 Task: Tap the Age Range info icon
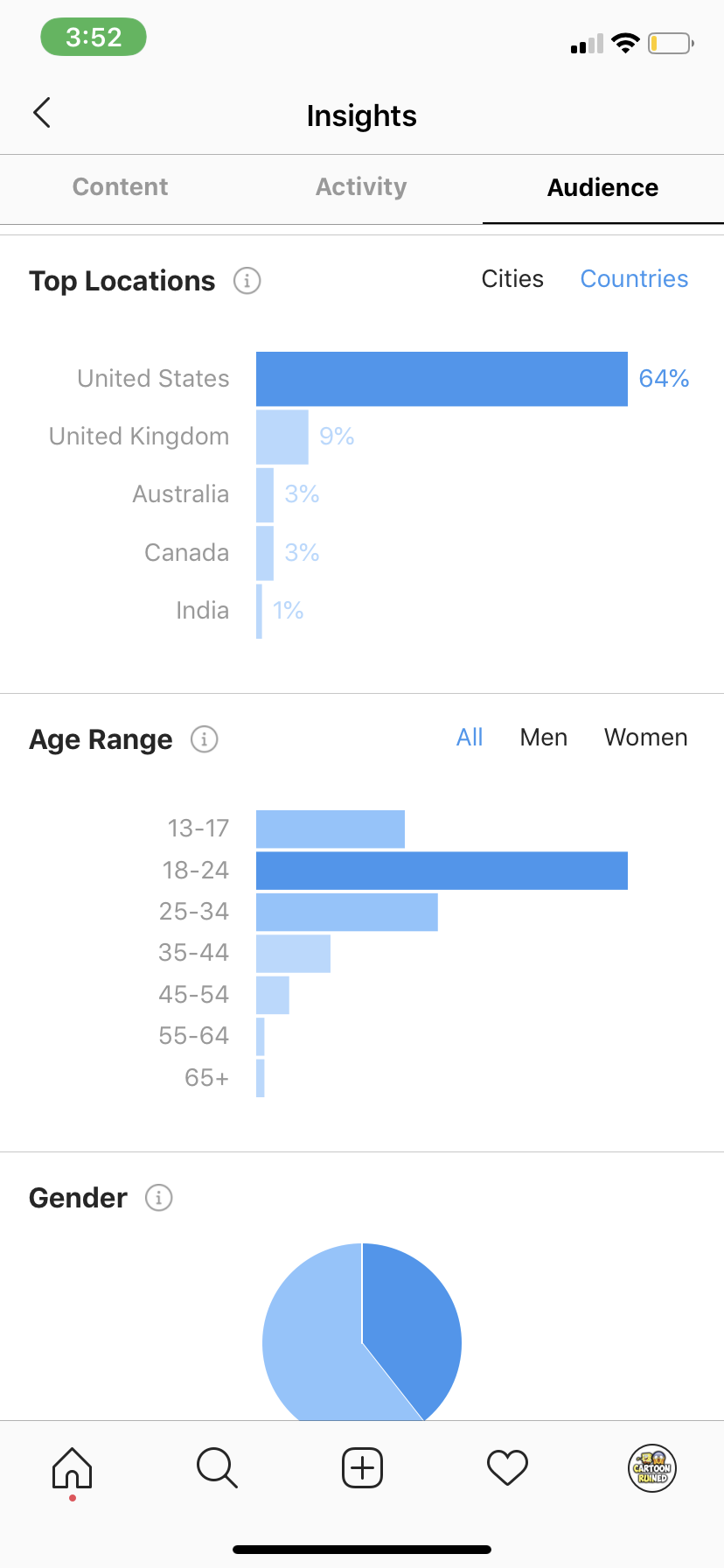pyautogui.click(x=205, y=739)
